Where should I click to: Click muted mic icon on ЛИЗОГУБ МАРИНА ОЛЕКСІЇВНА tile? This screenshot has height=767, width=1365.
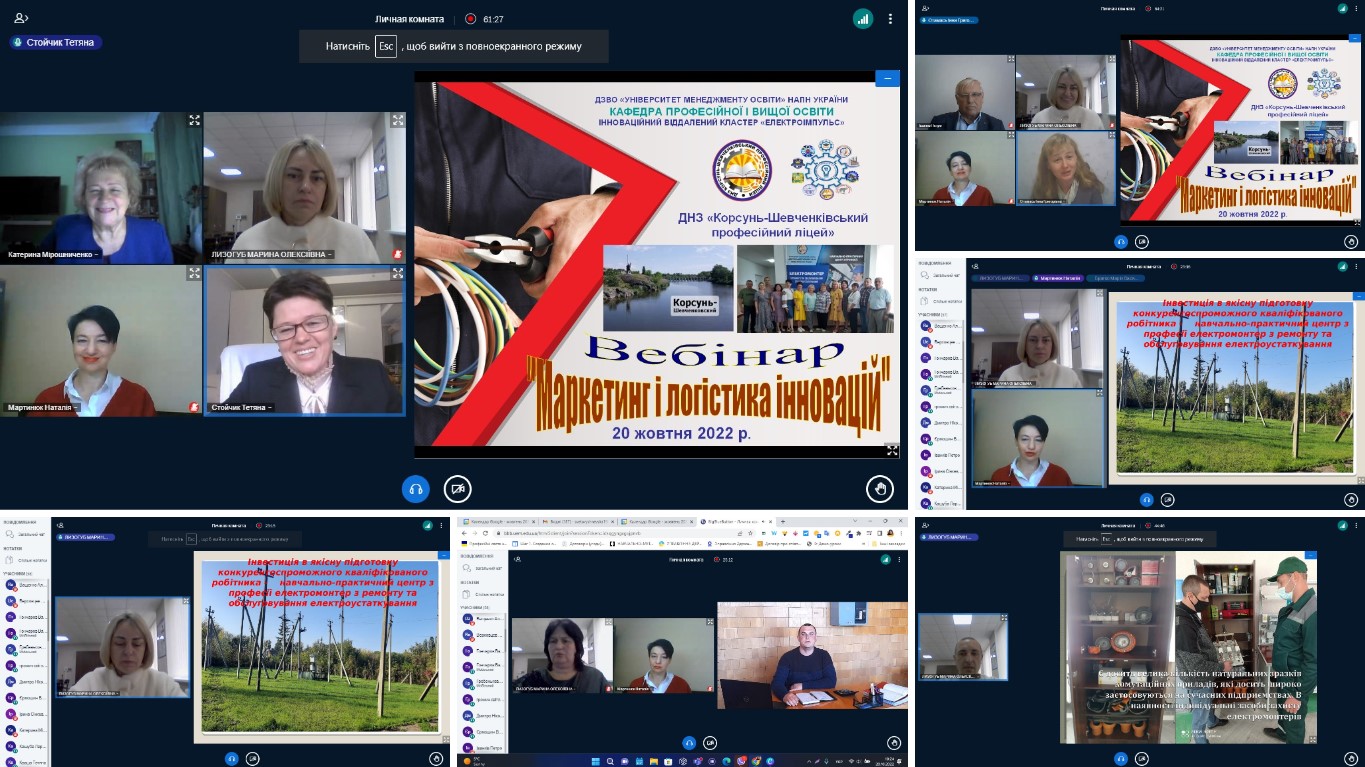click(398, 255)
